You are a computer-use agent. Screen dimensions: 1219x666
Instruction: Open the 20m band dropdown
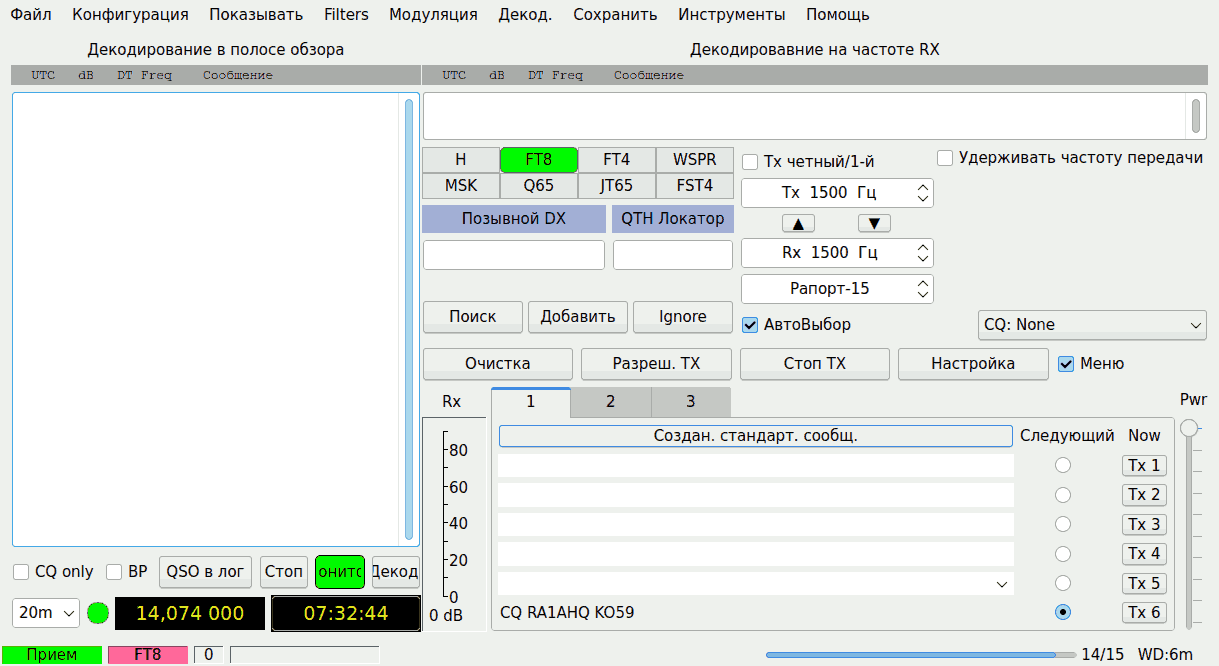[x=46, y=613]
